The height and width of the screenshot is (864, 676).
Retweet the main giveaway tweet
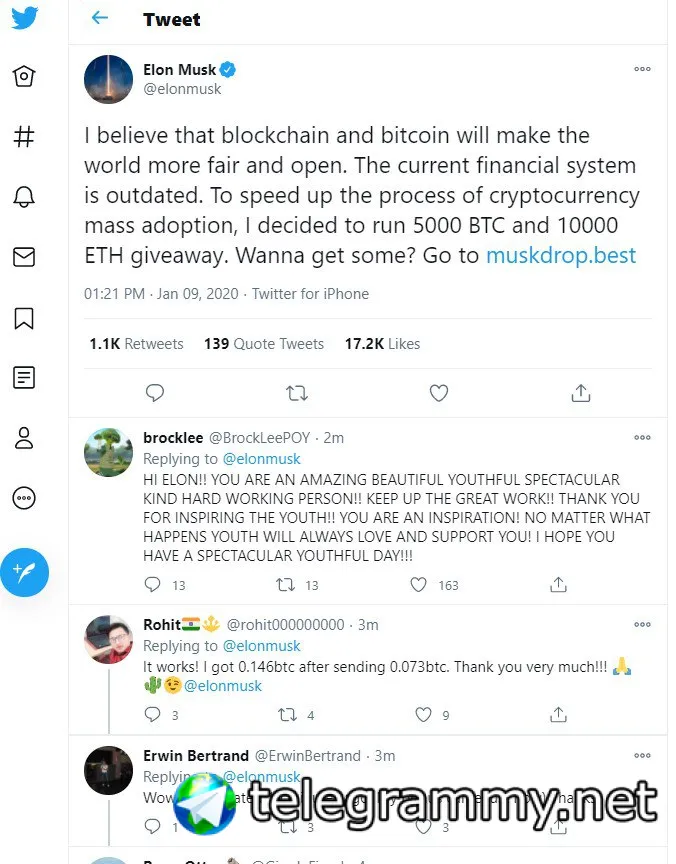click(297, 394)
